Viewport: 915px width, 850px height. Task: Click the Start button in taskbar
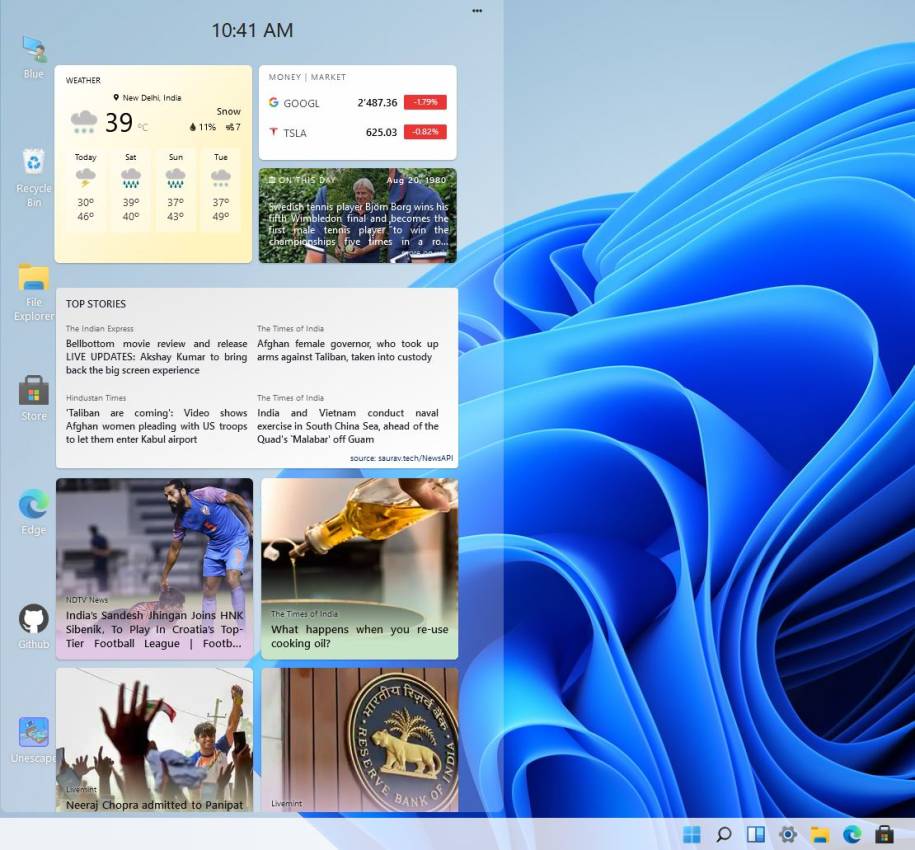tap(692, 834)
